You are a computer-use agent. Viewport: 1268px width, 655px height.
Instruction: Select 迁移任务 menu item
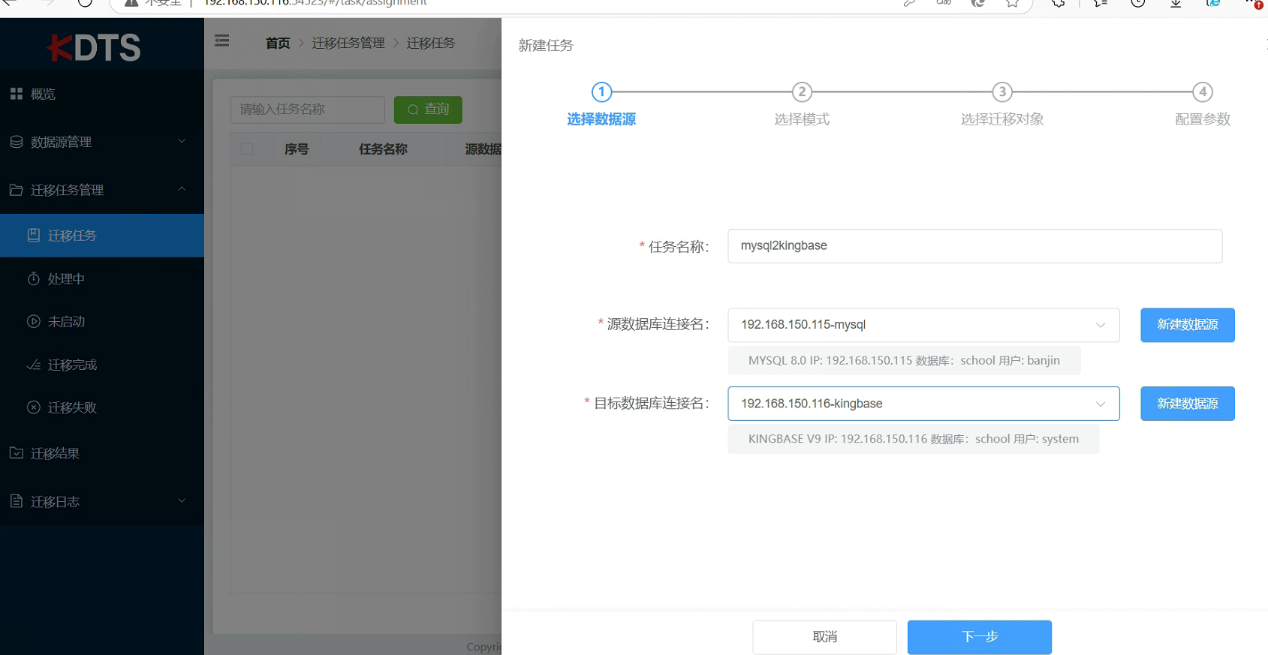point(72,236)
